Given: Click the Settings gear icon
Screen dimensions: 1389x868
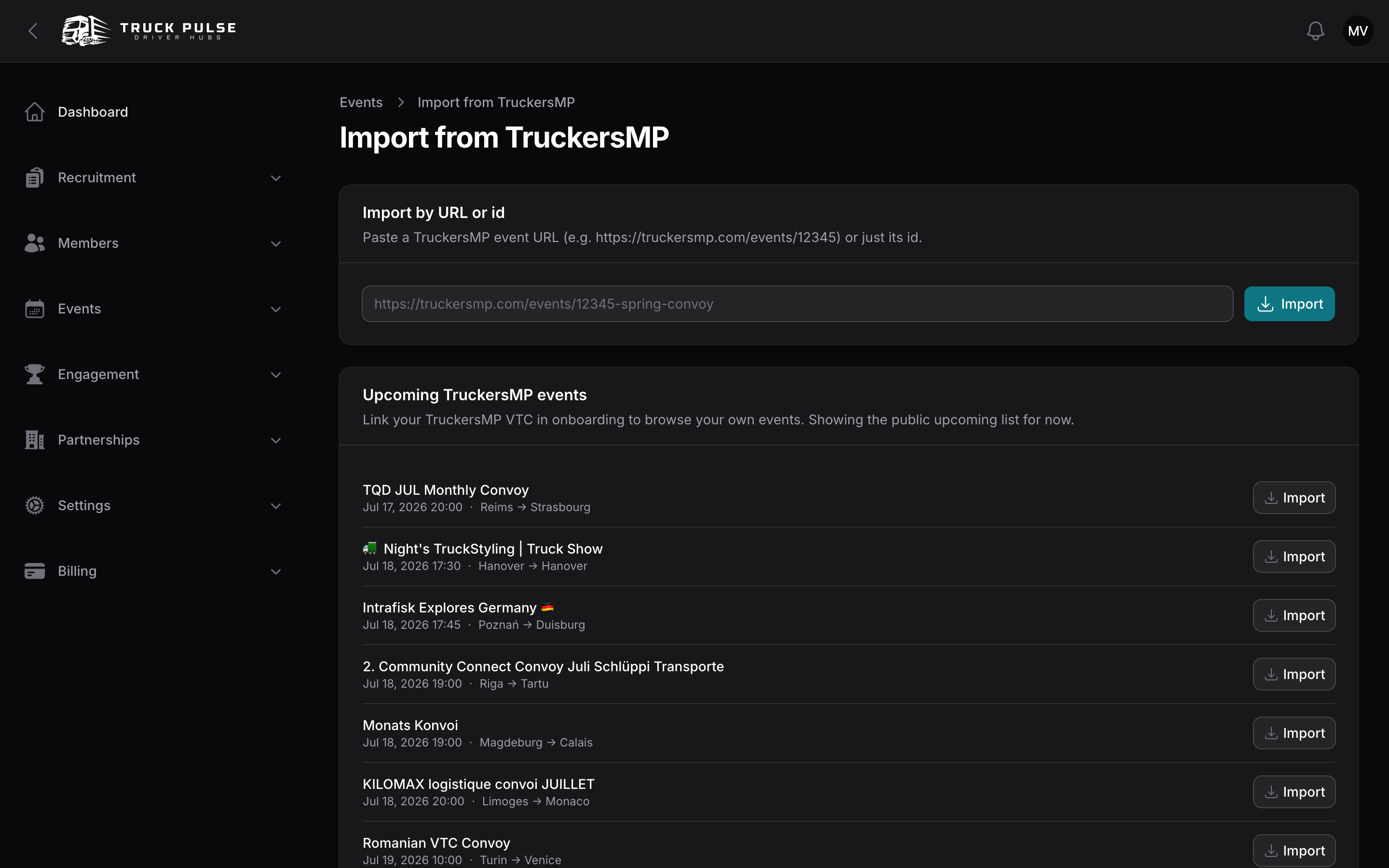Looking at the screenshot, I should [x=34, y=505].
